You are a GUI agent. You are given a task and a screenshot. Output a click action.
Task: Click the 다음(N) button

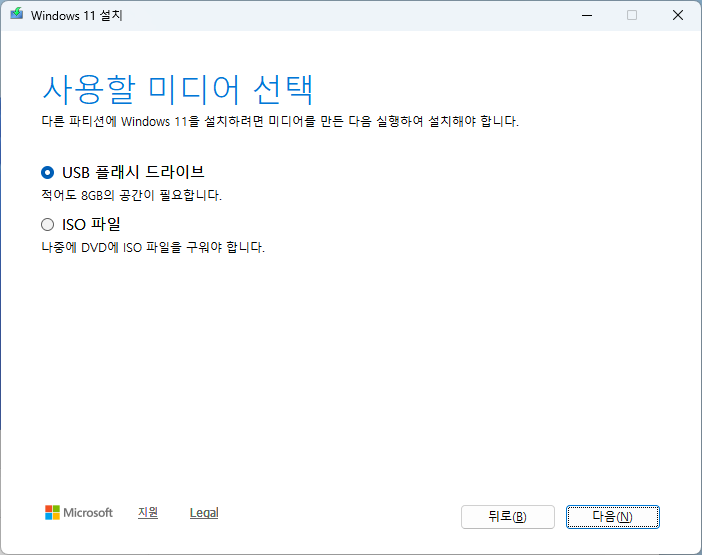pyautogui.click(x=612, y=517)
